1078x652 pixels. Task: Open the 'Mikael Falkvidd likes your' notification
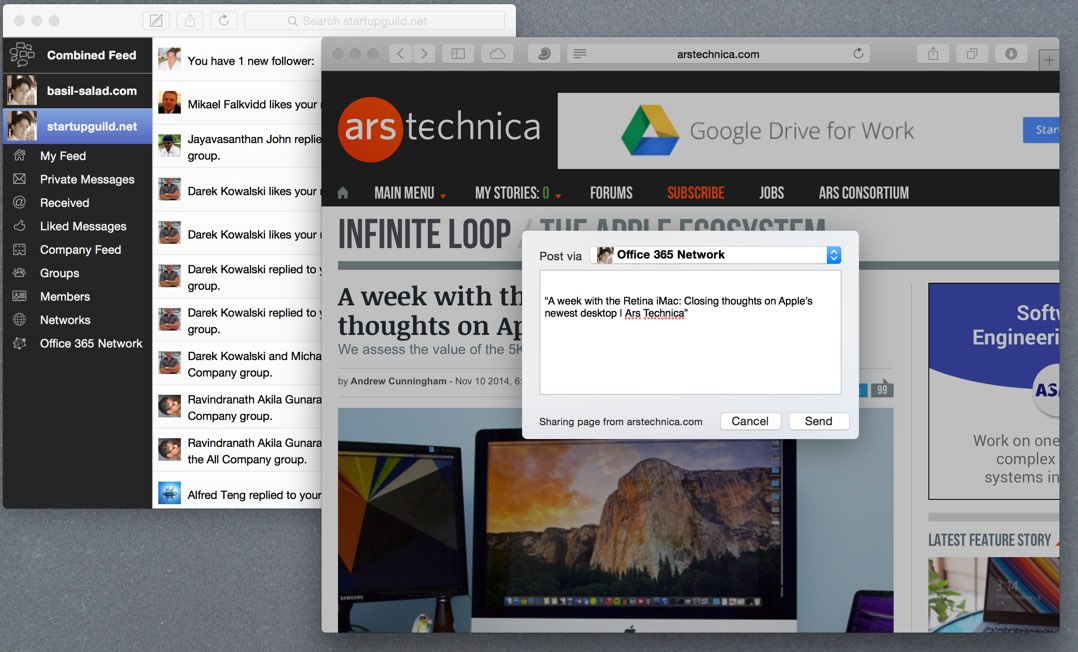(x=237, y=104)
